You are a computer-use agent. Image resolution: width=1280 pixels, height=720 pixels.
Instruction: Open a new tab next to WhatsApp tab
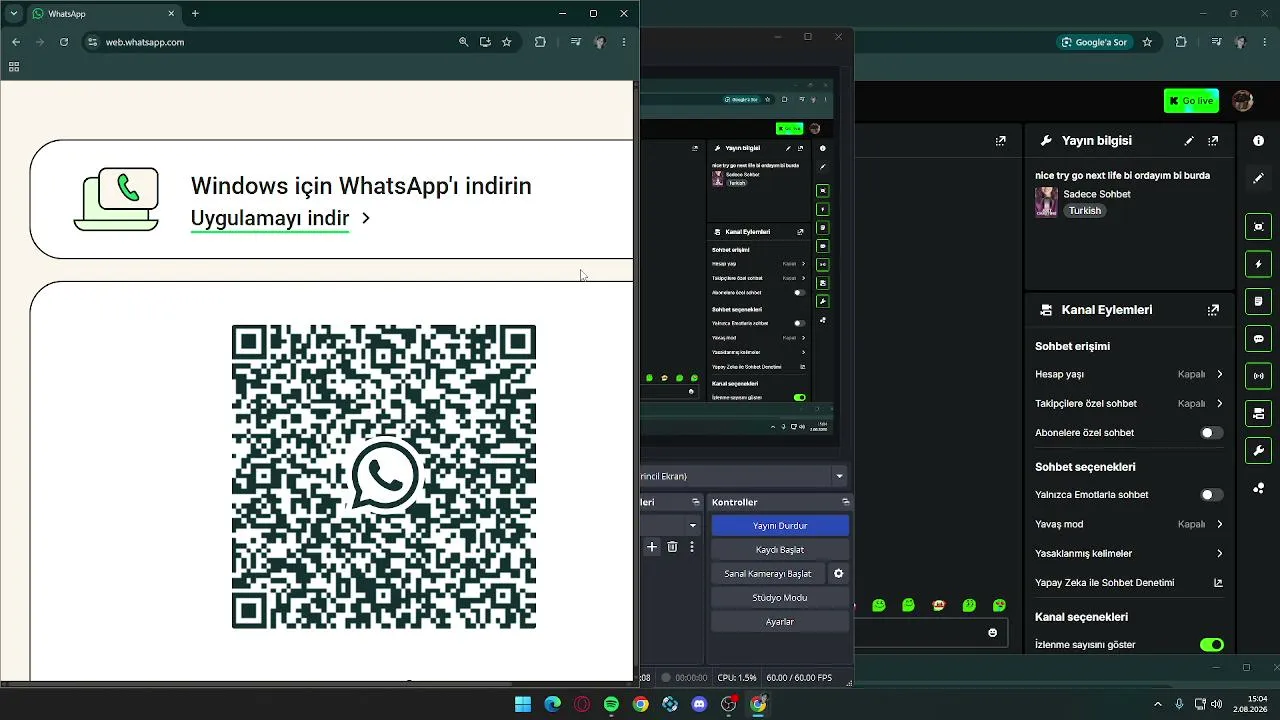tap(195, 14)
